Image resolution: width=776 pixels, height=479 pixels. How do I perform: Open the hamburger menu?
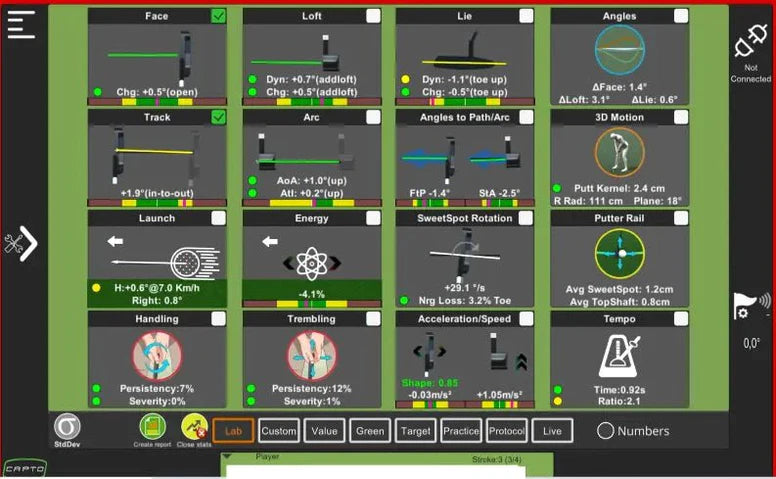click(21, 25)
